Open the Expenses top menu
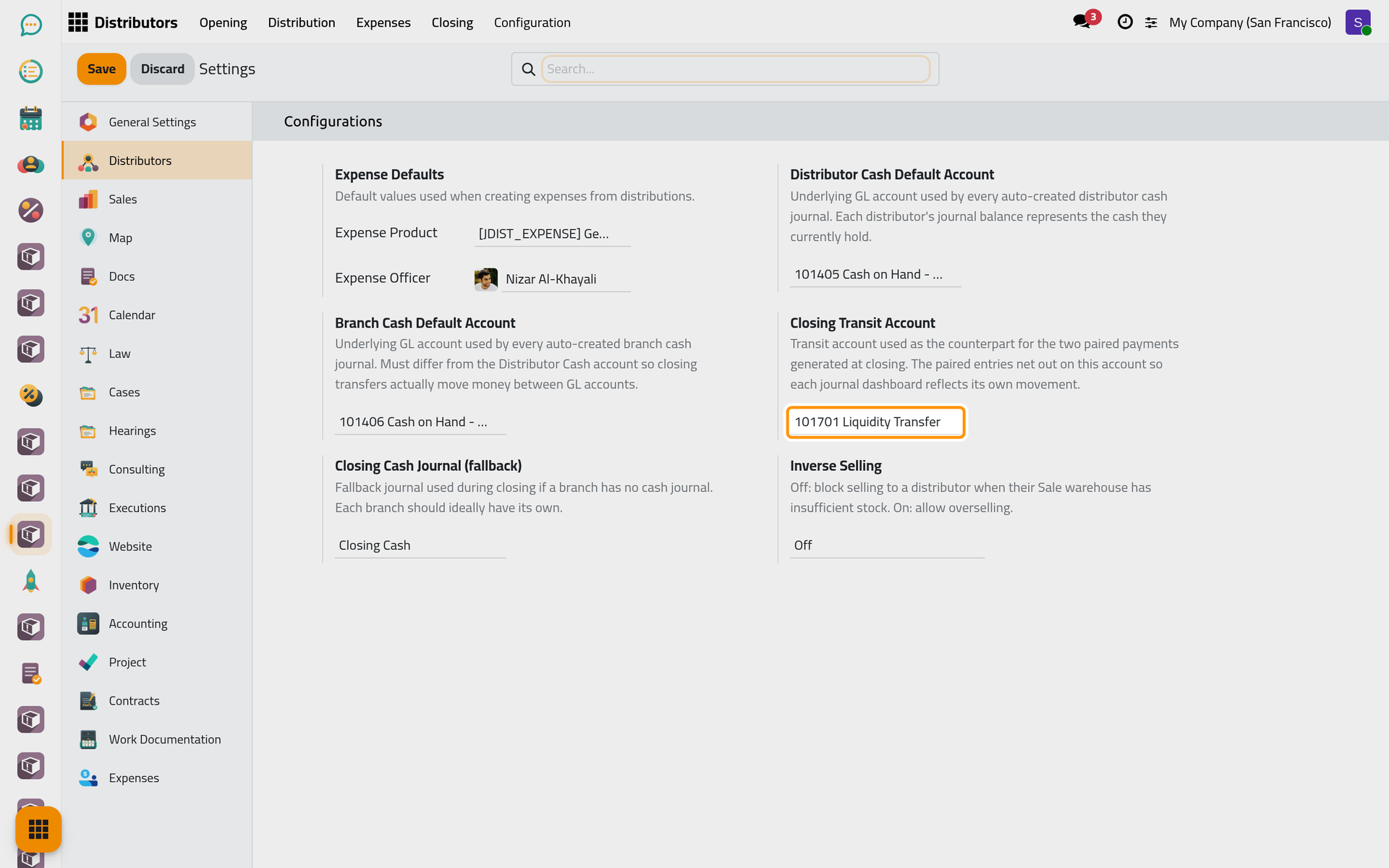Screen dimensions: 1389x868 point(383,22)
